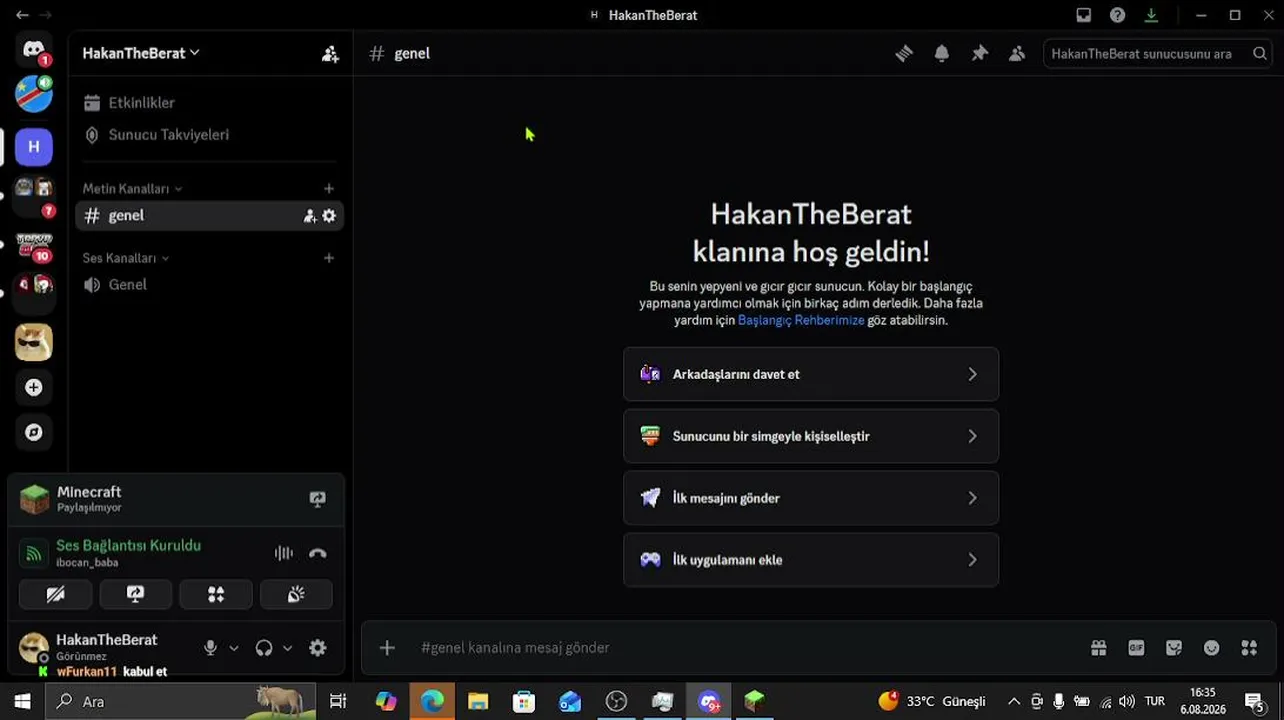Go back with title bar arrow
The width and height of the screenshot is (1284, 720).
point(22,15)
